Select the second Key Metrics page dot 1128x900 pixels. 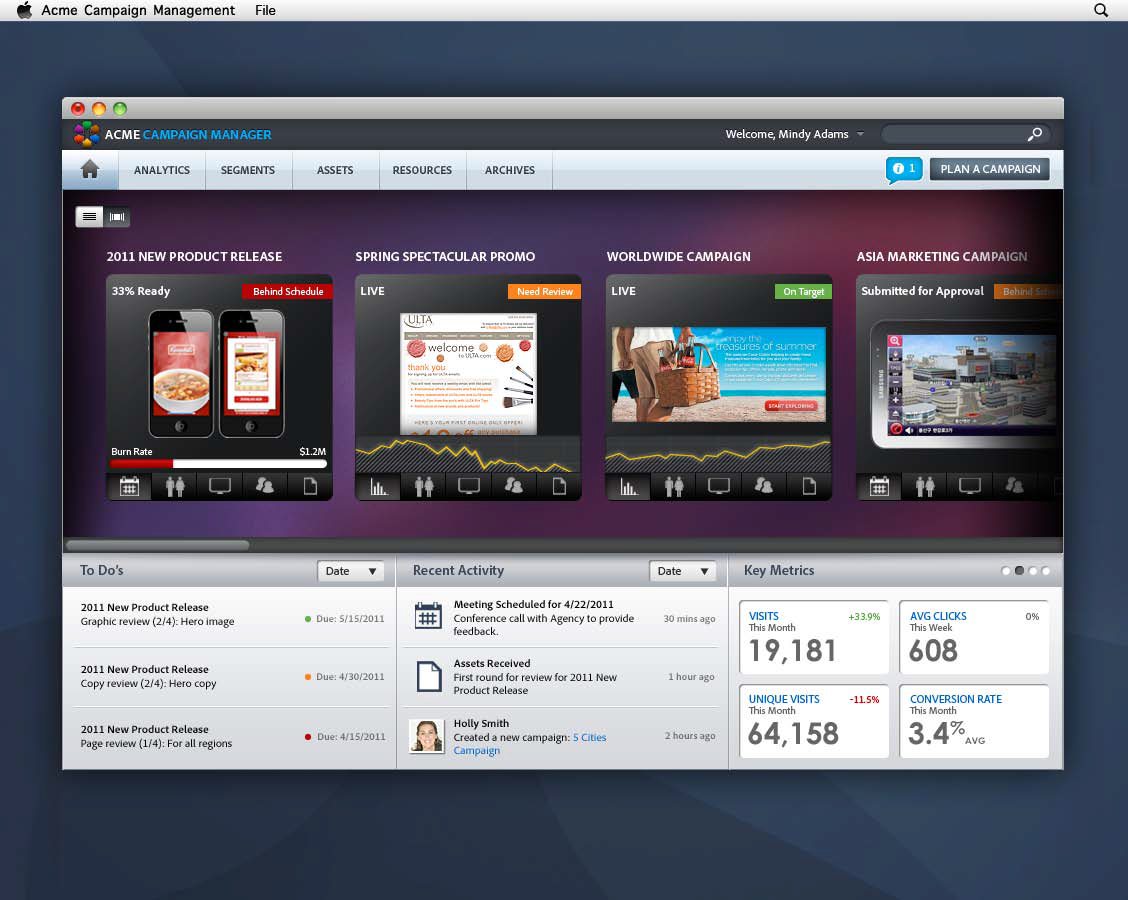click(x=1019, y=571)
